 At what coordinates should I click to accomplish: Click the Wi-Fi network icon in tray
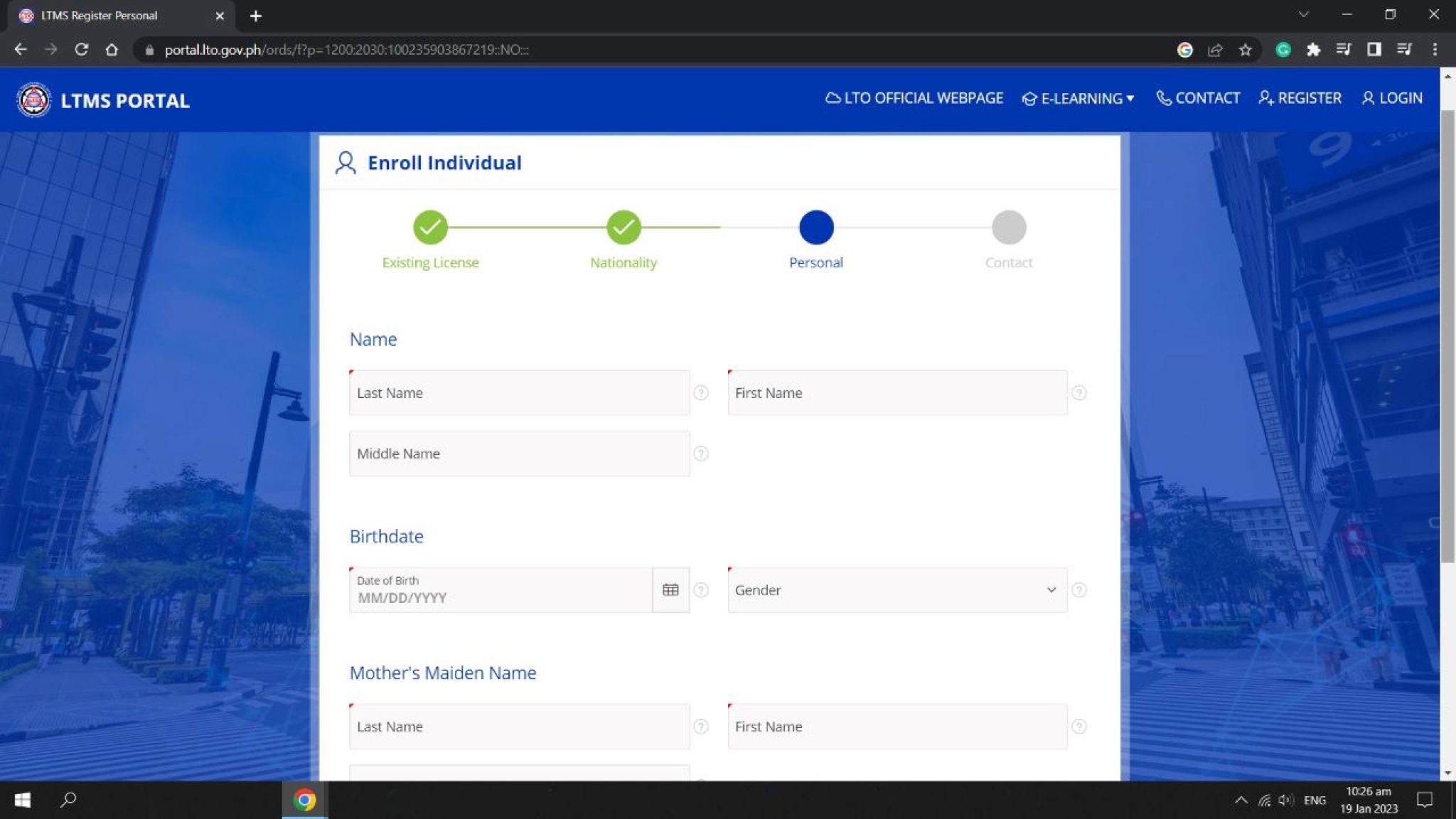click(x=1264, y=800)
